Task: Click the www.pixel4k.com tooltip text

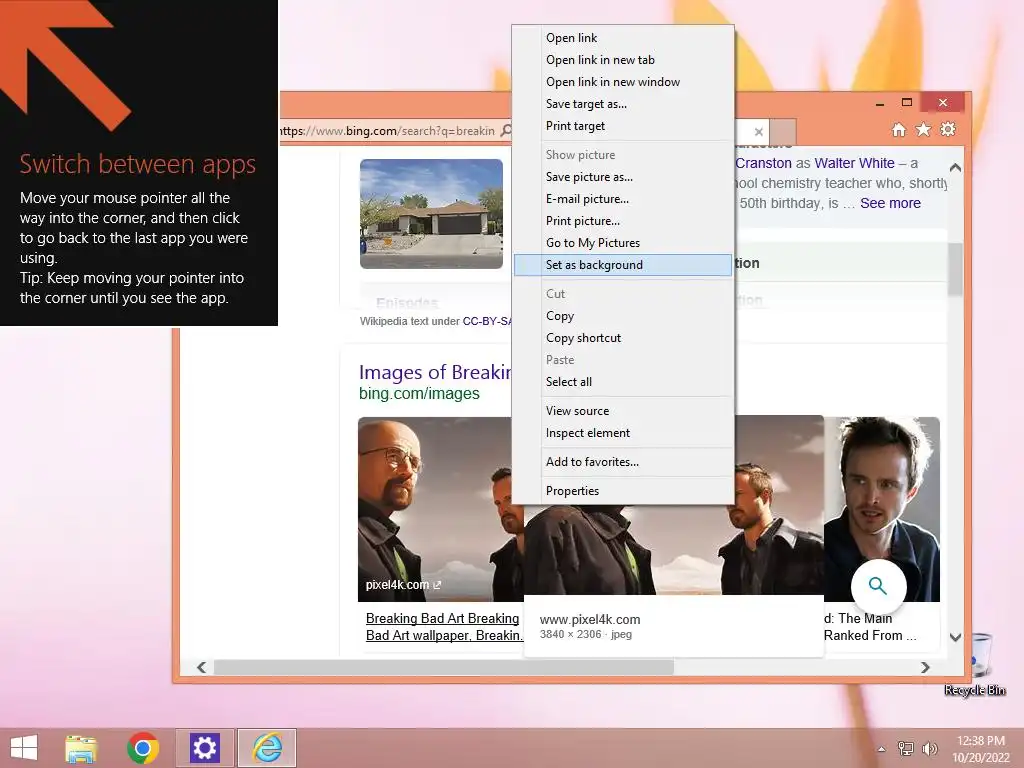Action: 590,620
